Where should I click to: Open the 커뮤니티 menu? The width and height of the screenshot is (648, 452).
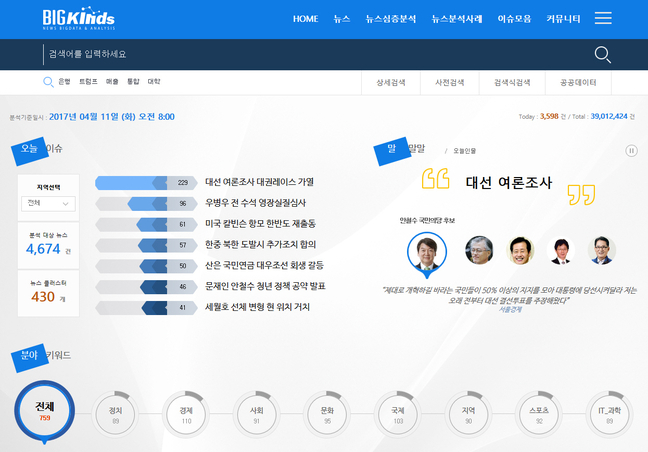563,19
